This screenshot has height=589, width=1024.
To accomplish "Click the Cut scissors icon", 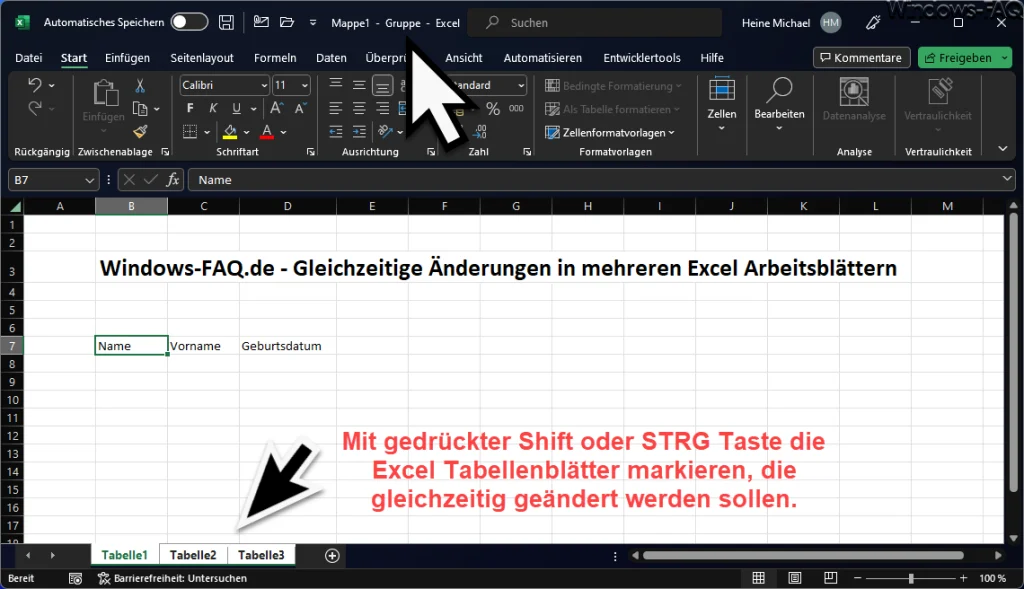I will pos(140,86).
